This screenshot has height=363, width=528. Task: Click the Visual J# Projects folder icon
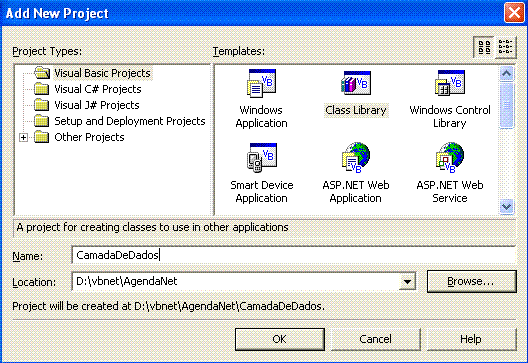[42, 105]
